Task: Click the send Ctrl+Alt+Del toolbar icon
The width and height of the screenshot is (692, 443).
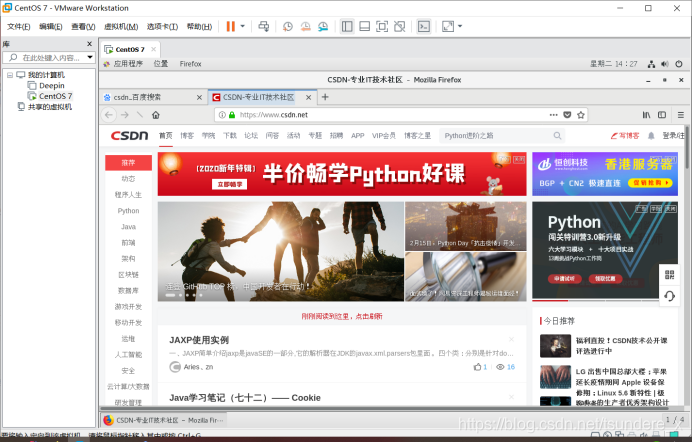Action: tap(263, 26)
